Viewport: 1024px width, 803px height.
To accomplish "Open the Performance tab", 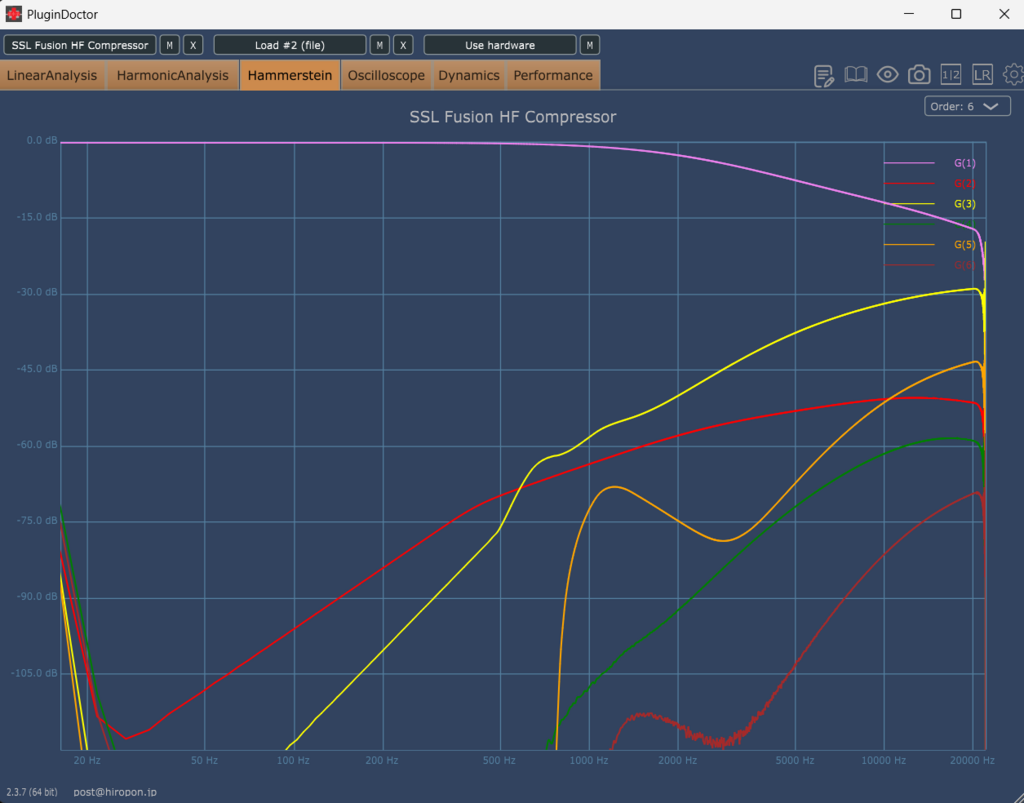I will click(553, 75).
